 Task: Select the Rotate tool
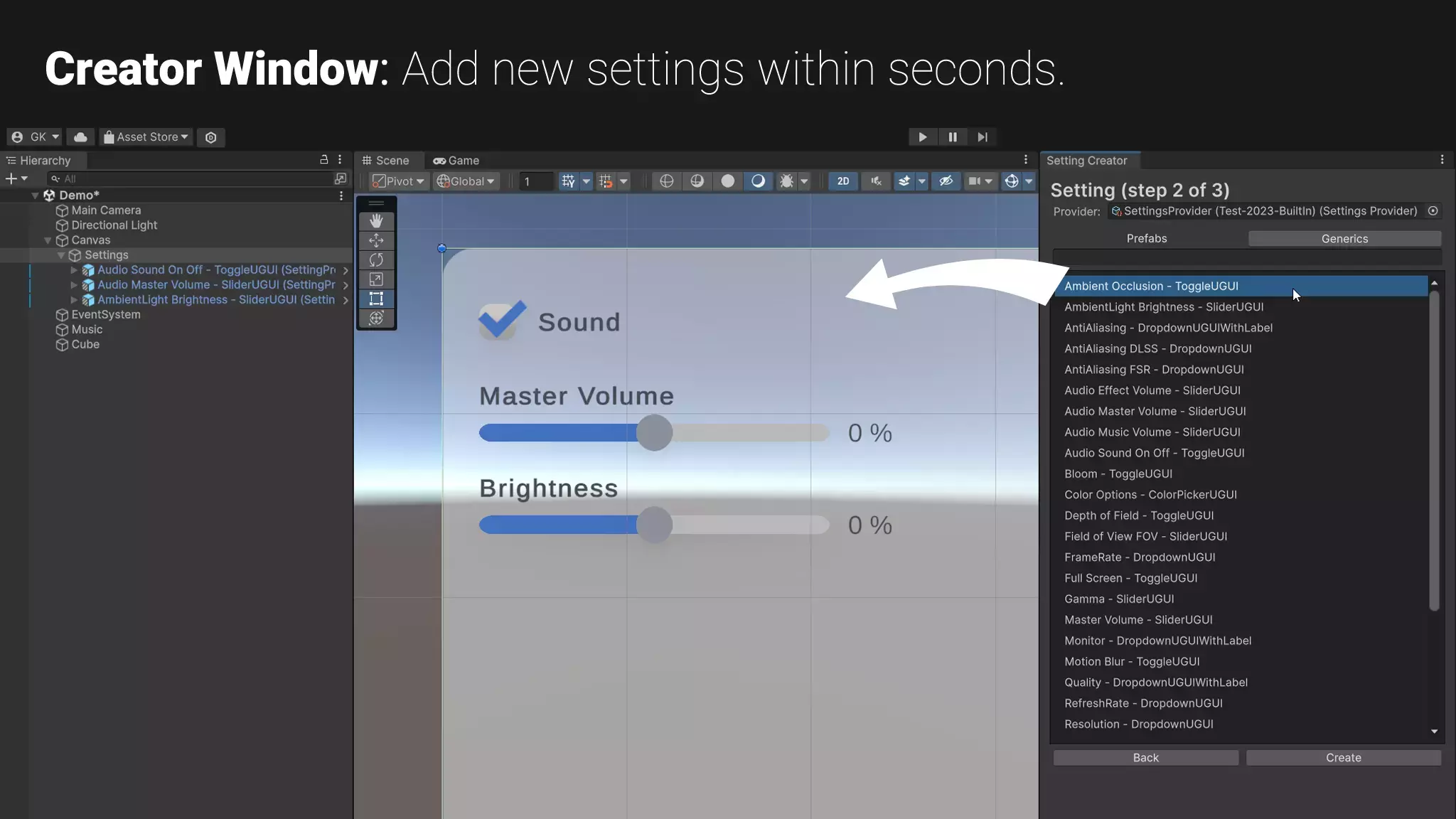[376, 260]
